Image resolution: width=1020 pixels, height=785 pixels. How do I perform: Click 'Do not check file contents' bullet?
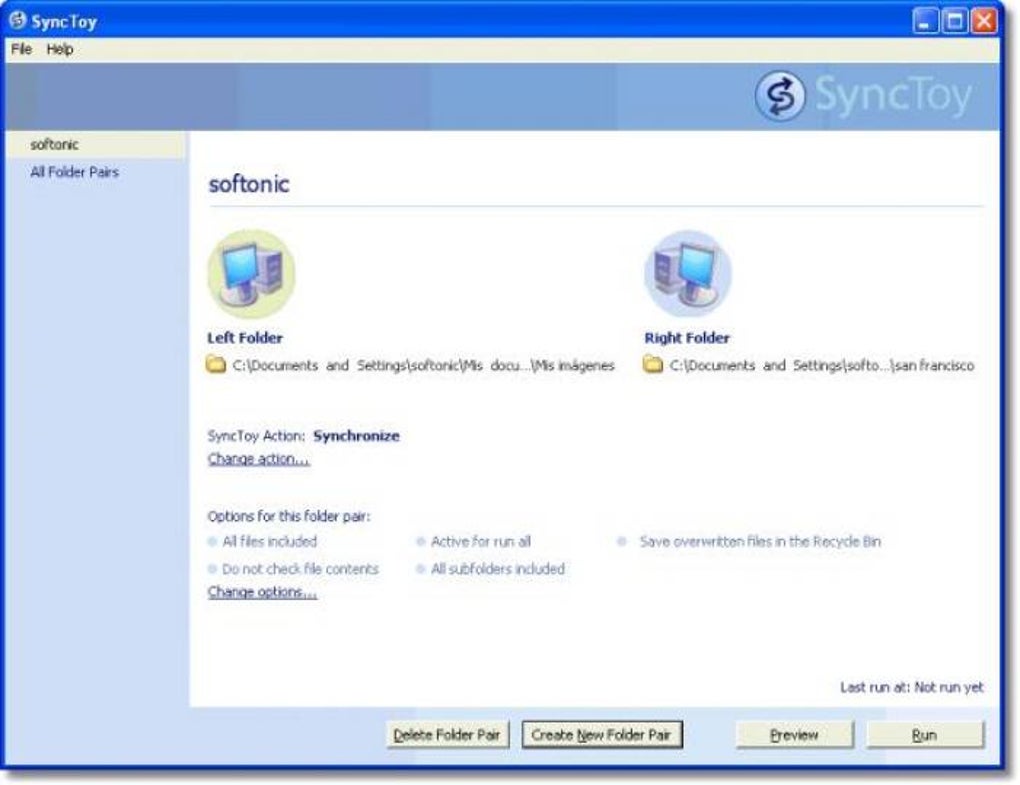tap(212, 569)
